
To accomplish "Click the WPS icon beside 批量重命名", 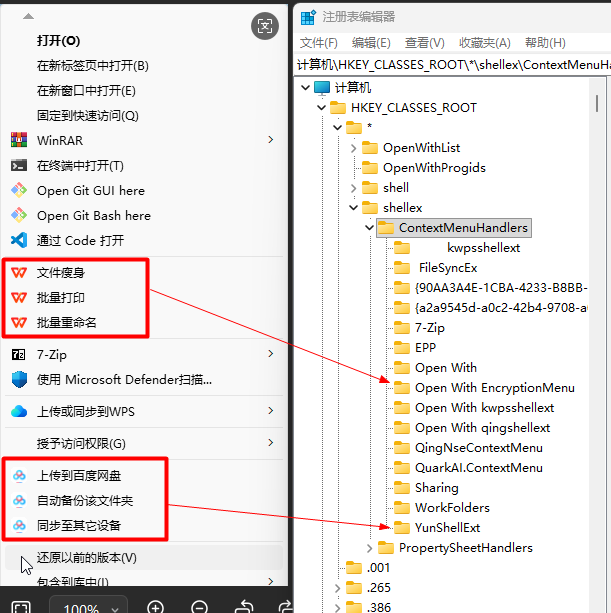I will [19, 323].
